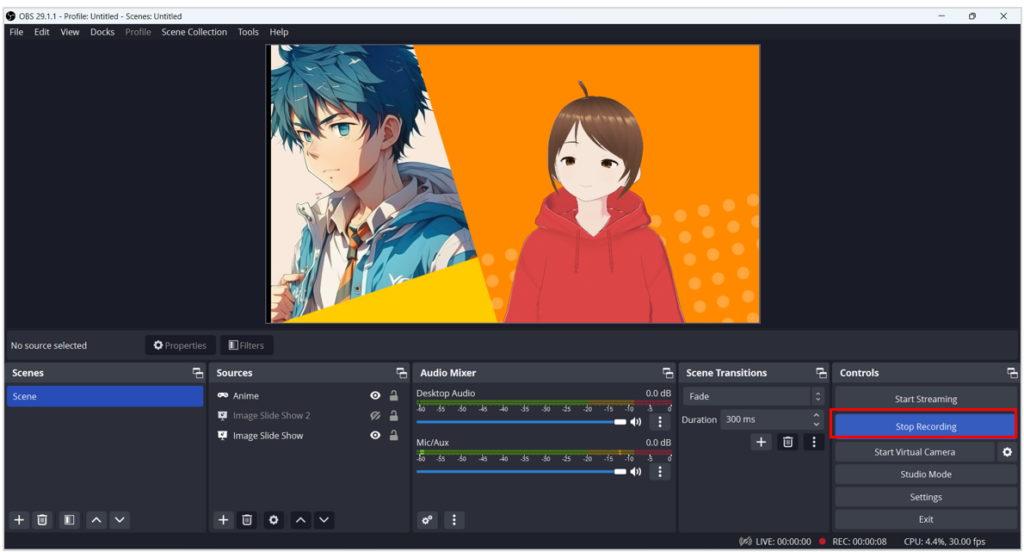
Task: Hide the Anime source
Action: [375, 396]
